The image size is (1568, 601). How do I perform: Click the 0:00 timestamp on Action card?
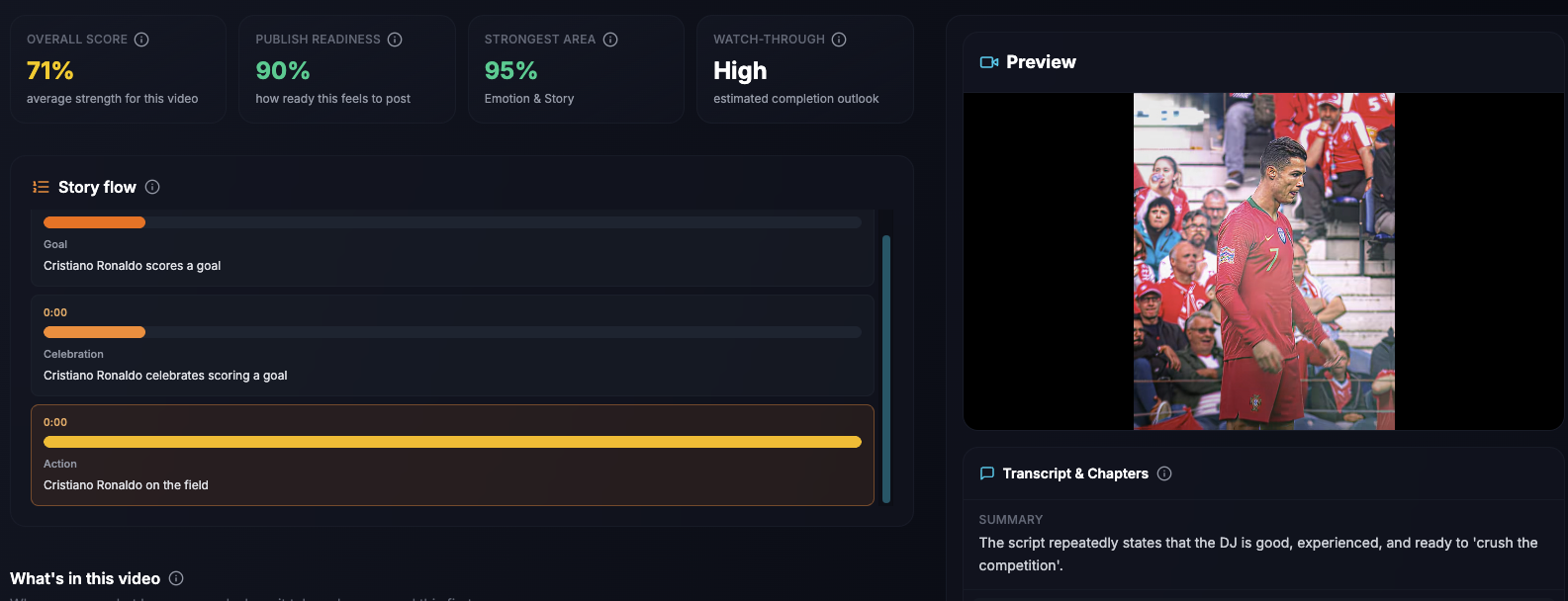click(55, 422)
